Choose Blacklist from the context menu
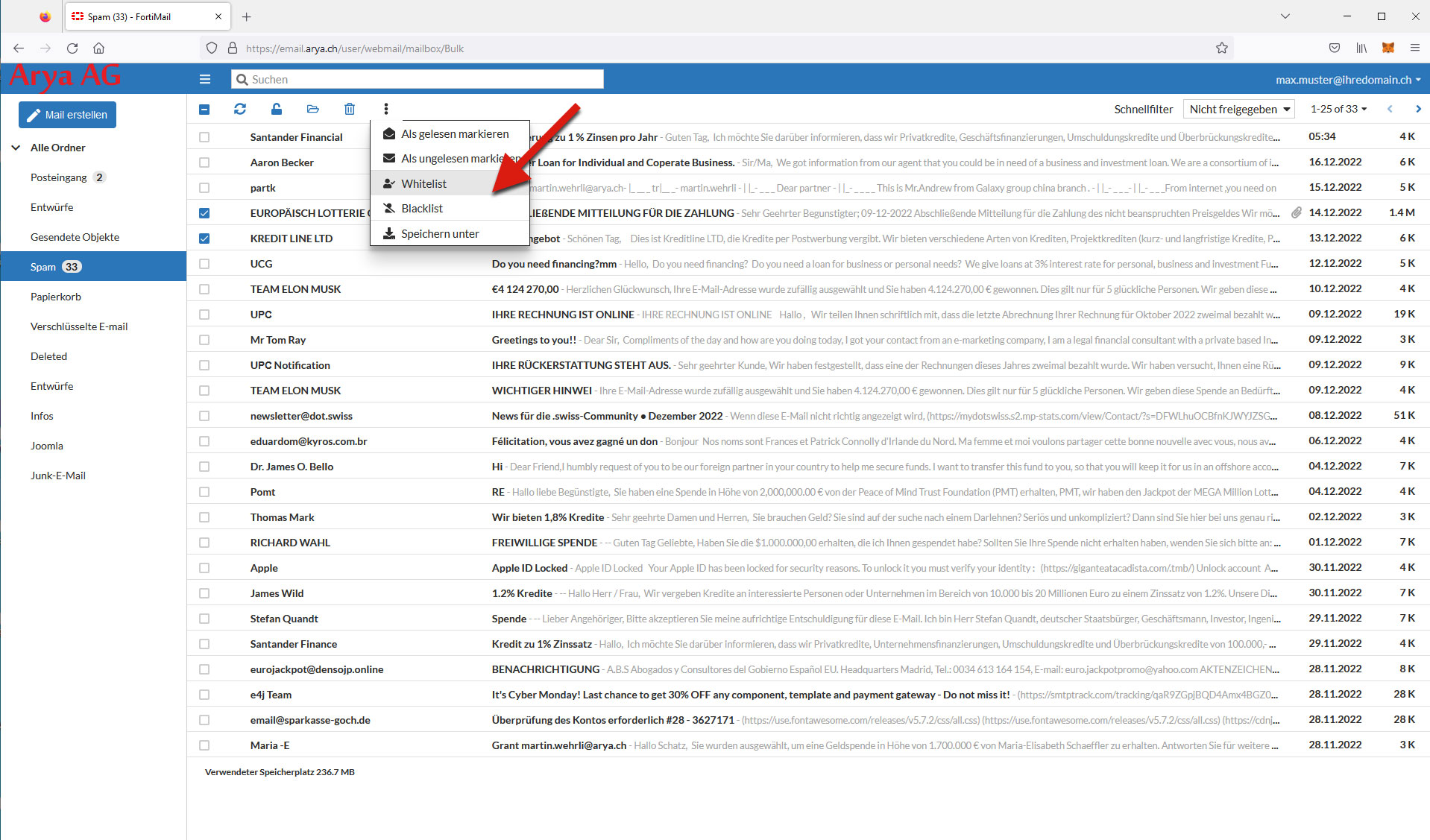Image resolution: width=1430 pixels, height=840 pixels. [450, 209]
